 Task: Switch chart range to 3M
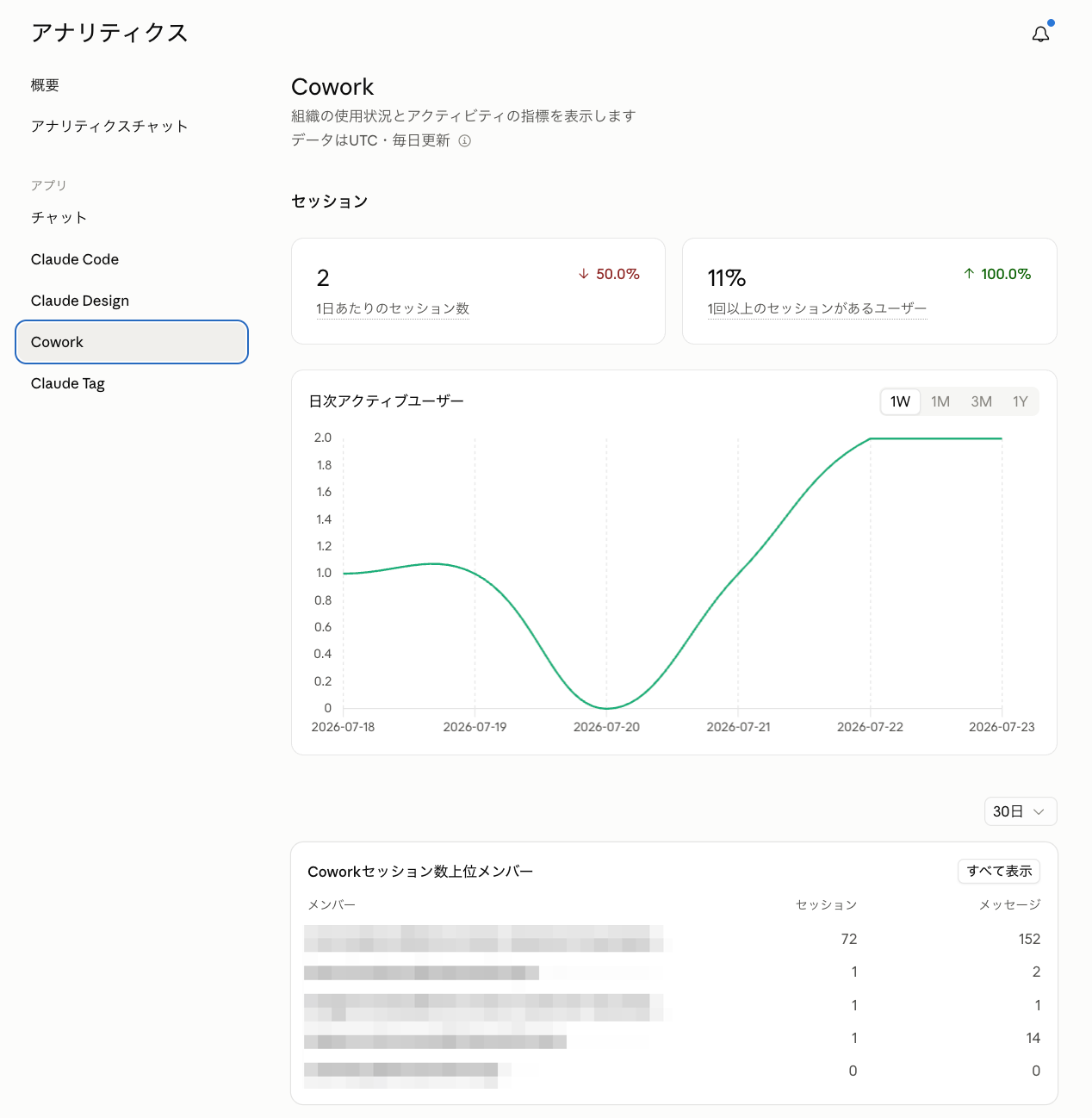click(x=981, y=401)
